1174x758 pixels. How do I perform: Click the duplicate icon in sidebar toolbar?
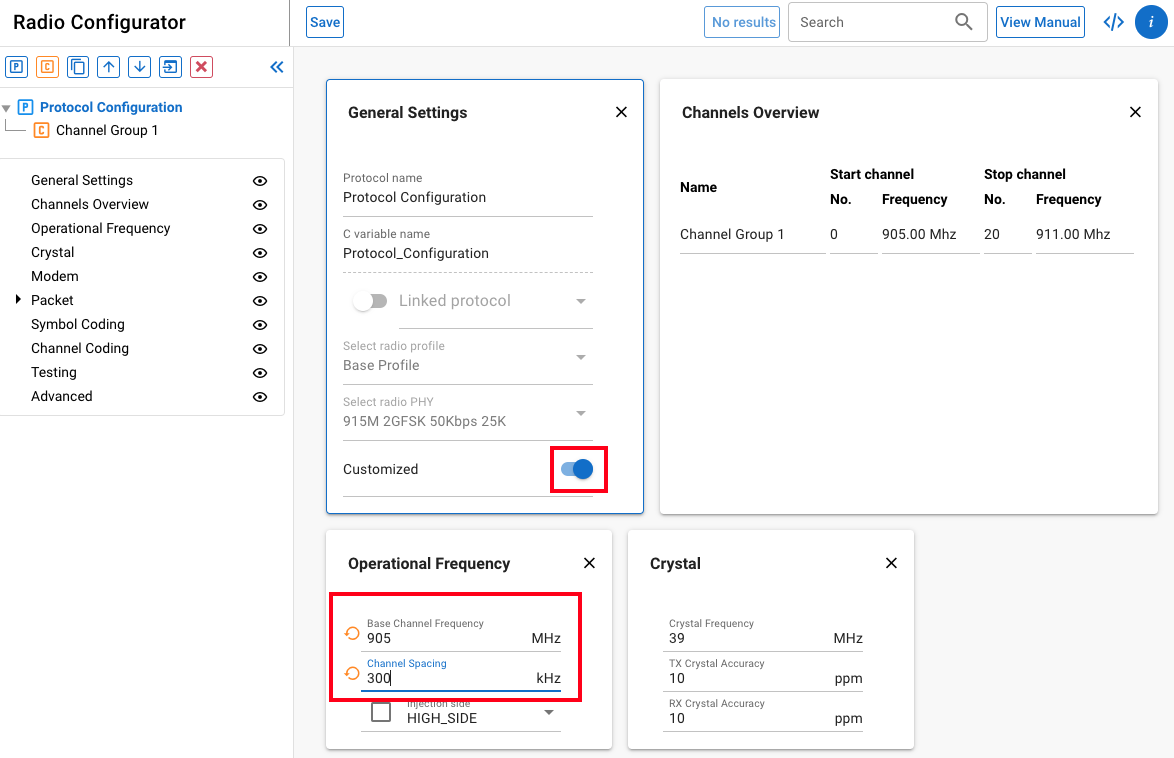click(x=78, y=67)
